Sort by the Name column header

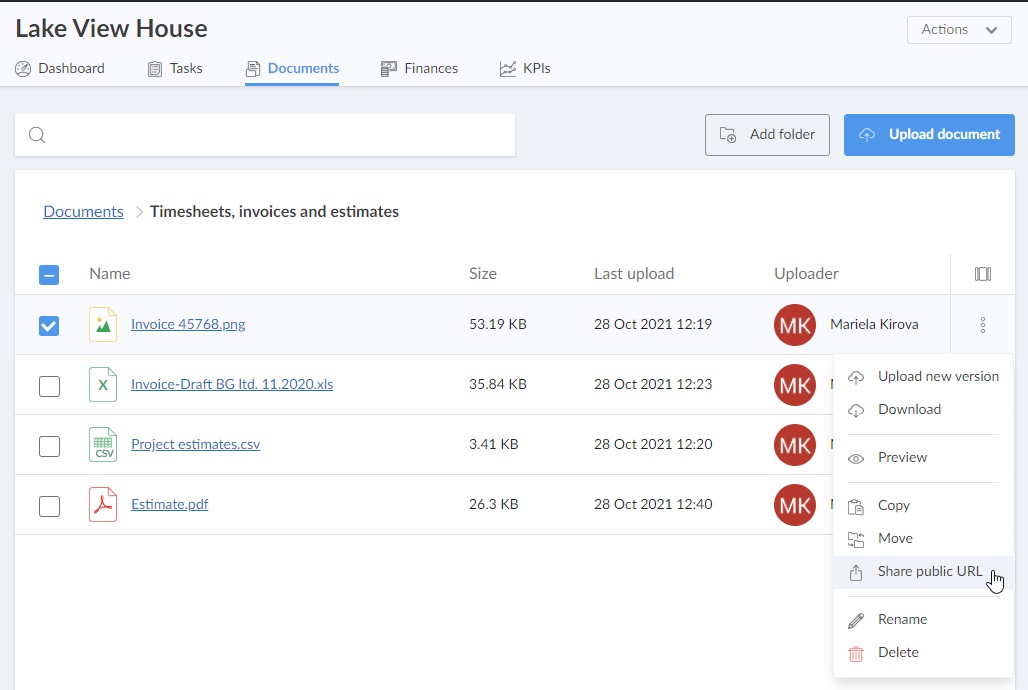pyautogui.click(x=109, y=274)
